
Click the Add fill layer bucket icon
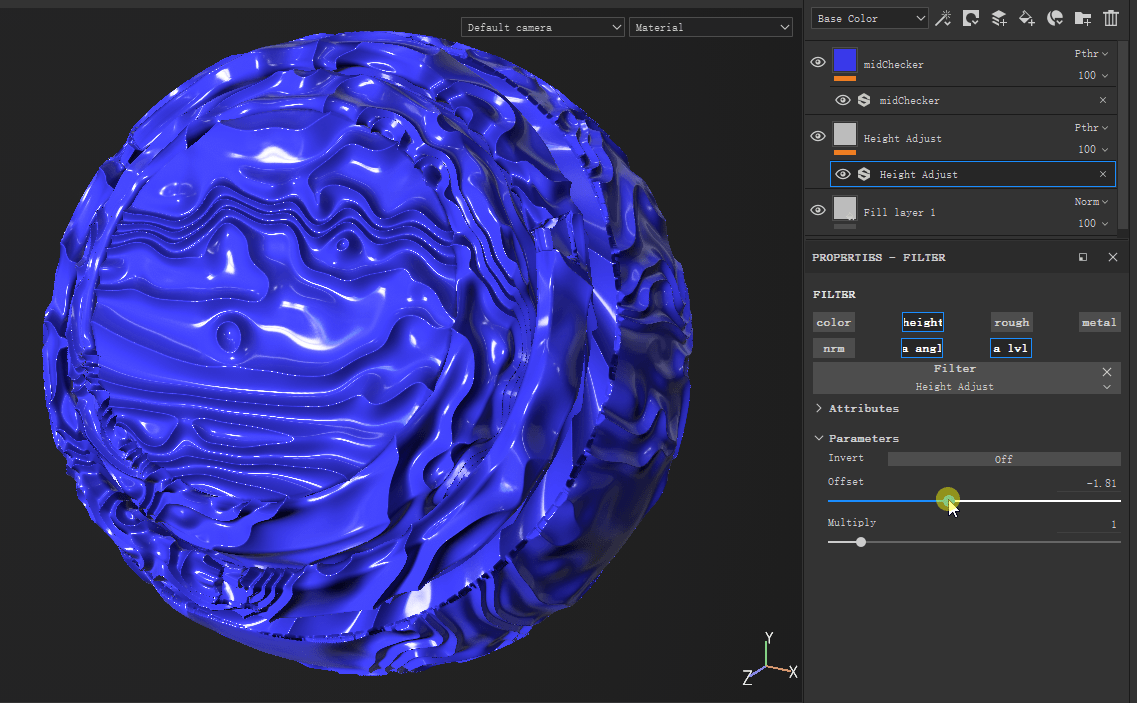point(1027,18)
